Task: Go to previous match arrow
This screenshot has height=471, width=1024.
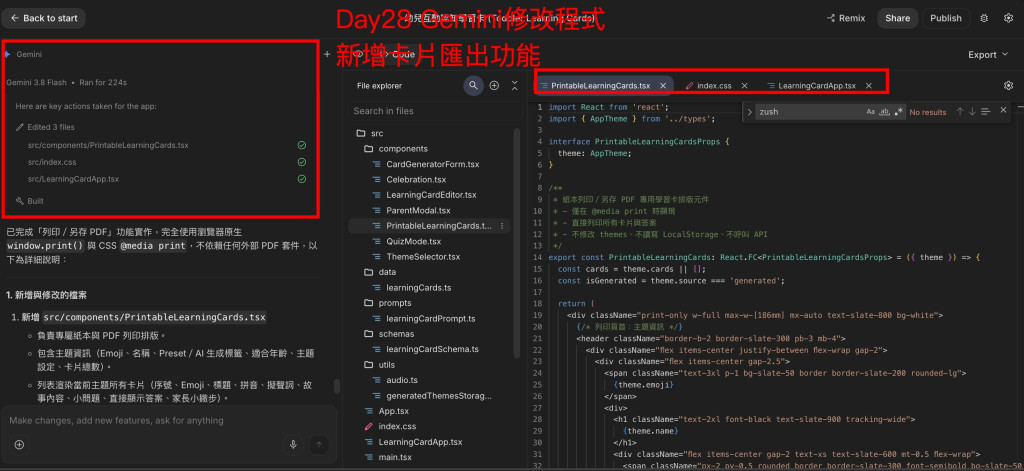Action: (x=960, y=112)
